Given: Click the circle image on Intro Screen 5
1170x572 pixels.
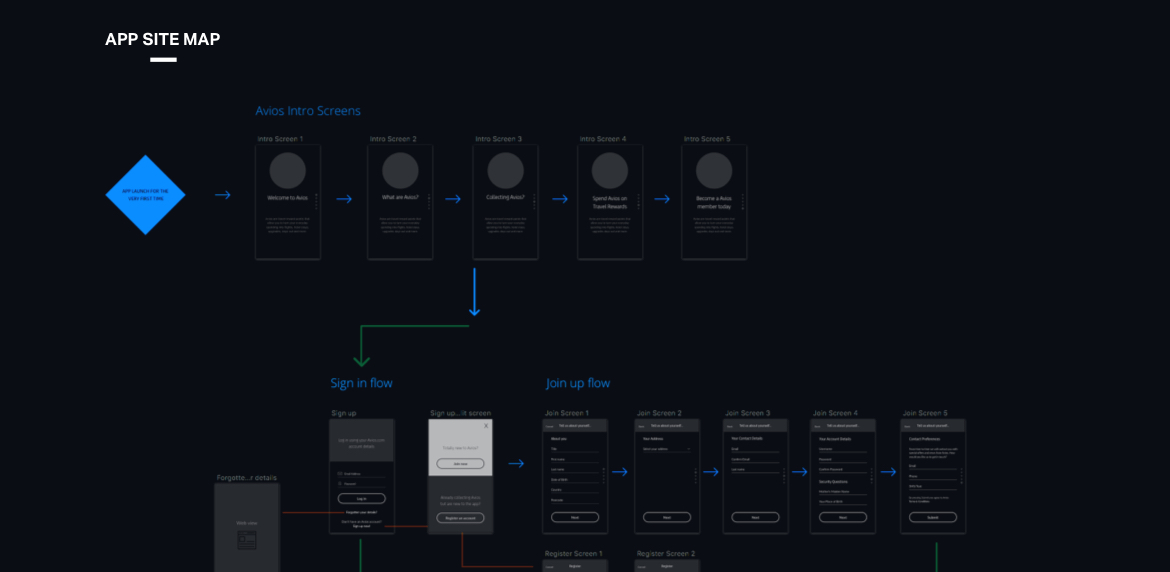Looking at the screenshot, I should click(714, 171).
